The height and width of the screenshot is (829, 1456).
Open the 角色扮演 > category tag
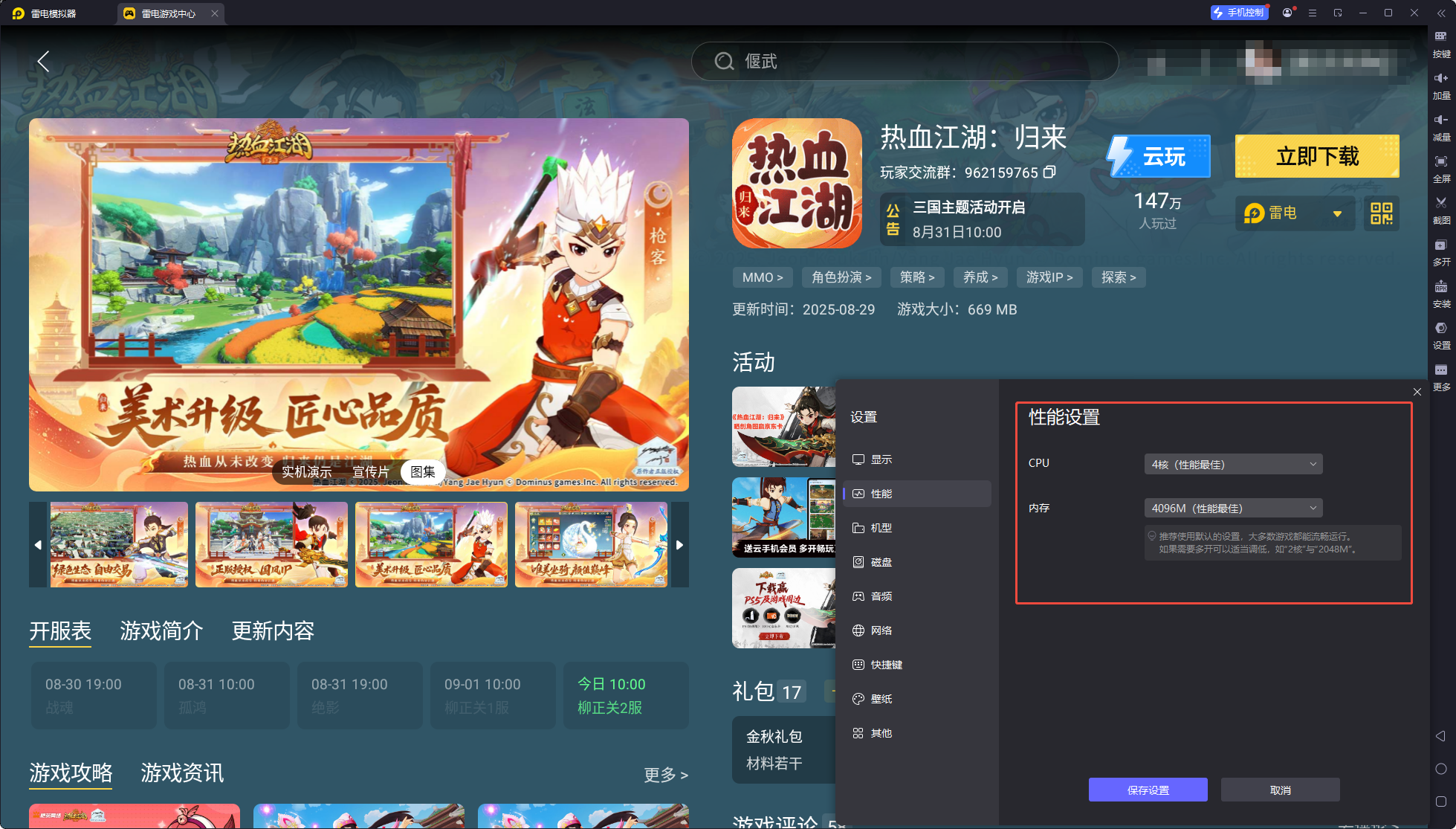[841, 277]
